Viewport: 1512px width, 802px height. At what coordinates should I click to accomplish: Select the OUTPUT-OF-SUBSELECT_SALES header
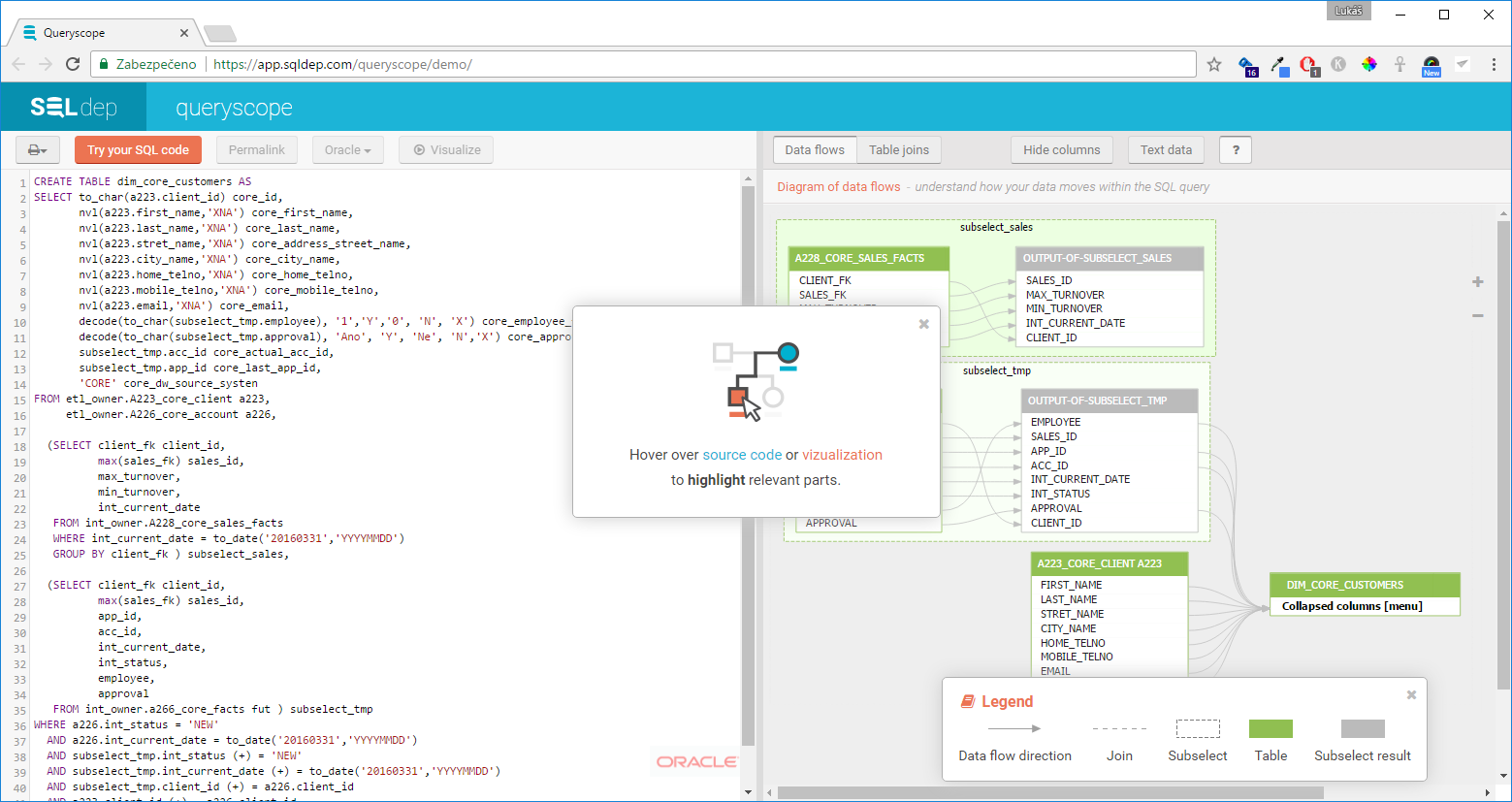pos(1110,258)
